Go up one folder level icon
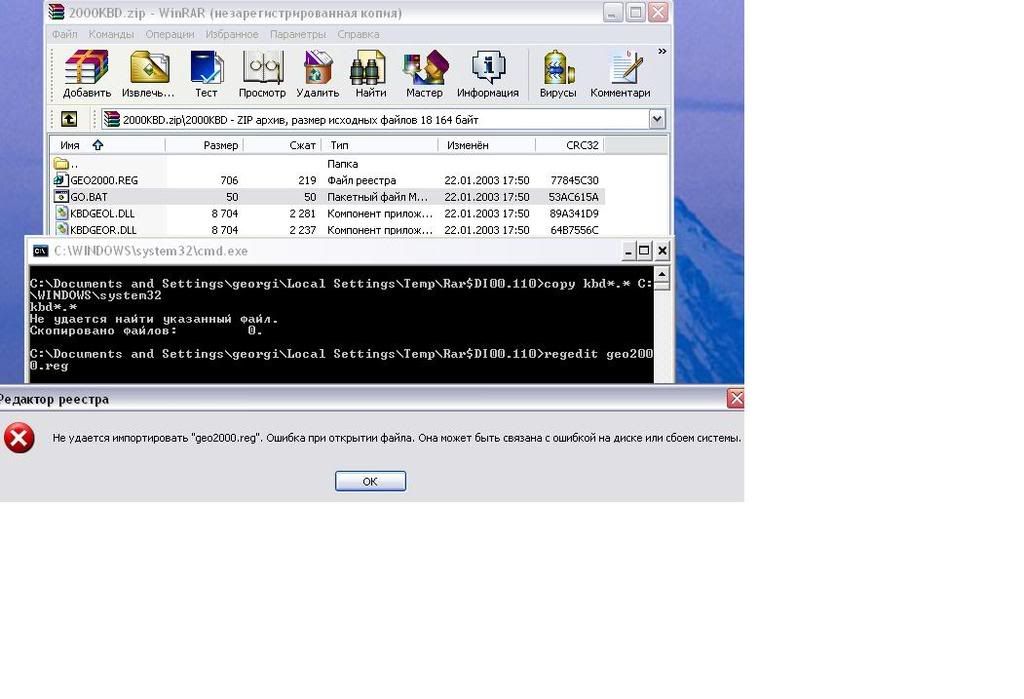 69,119
